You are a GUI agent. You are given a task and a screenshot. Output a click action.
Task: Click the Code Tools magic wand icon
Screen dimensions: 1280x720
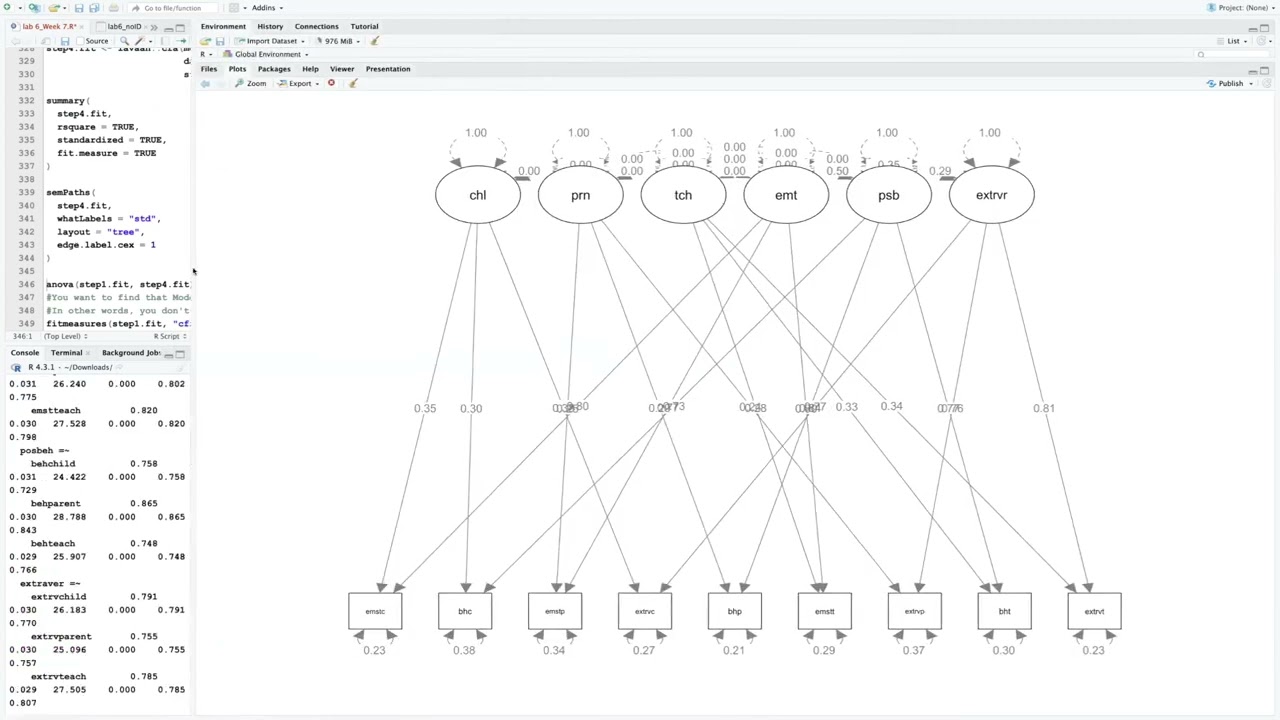(x=139, y=41)
